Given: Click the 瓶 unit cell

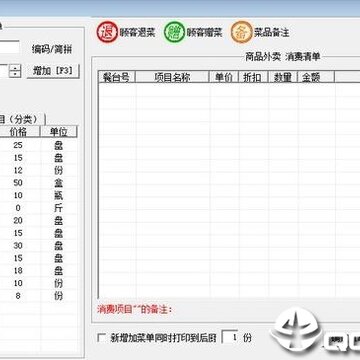Looking at the screenshot, I should tap(59, 195).
